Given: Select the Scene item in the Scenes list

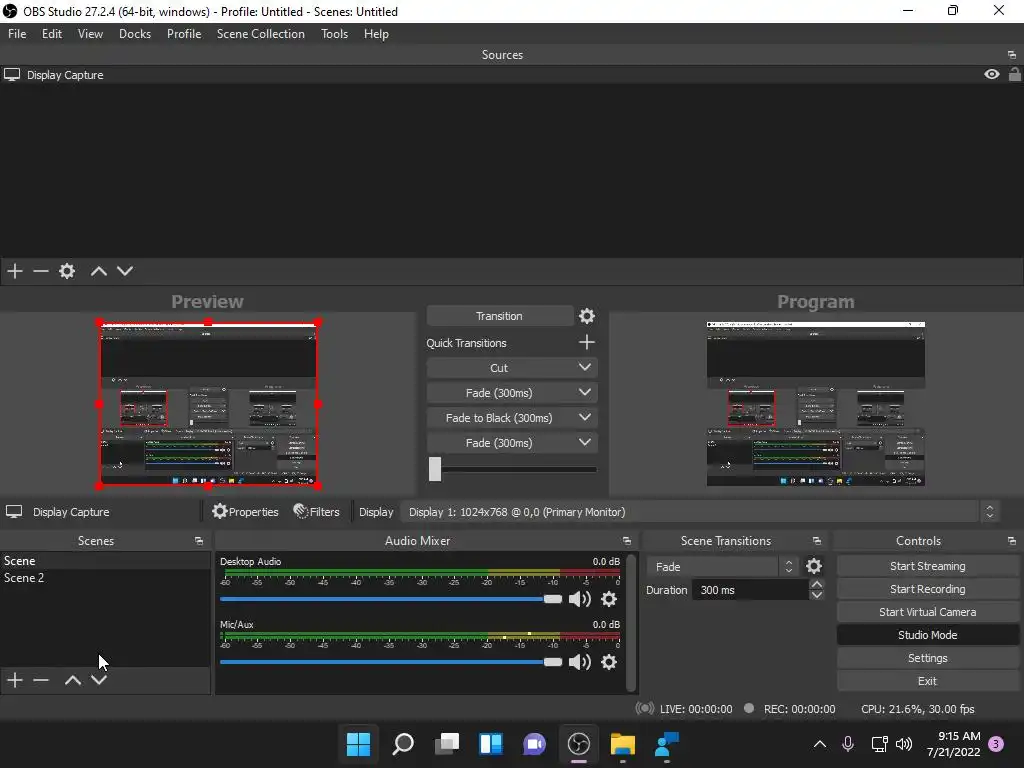Looking at the screenshot, I should coord(105,561).
